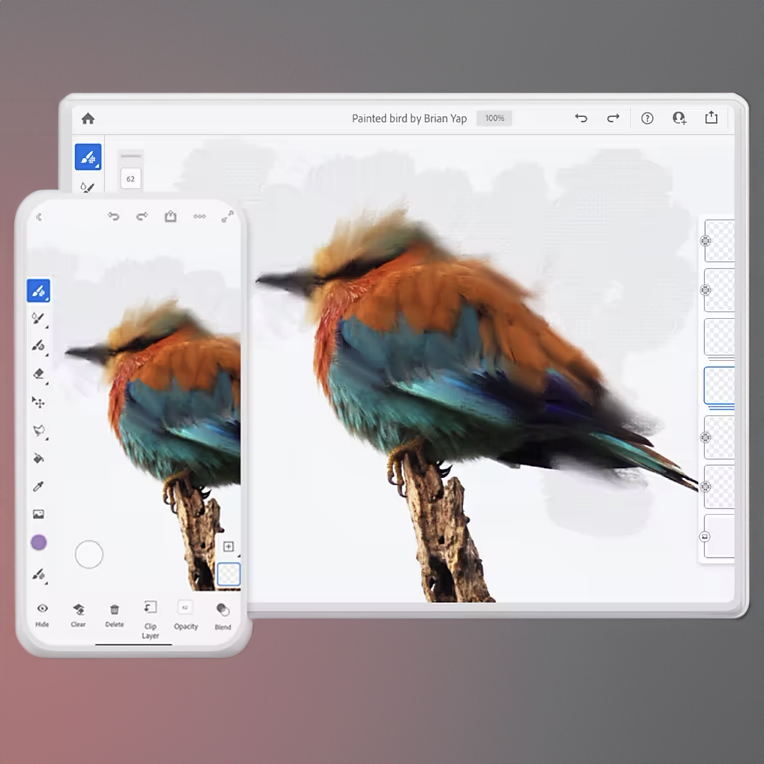Screen dimensions: 764x764
Task: Select the Vector brush tool on the phone
Action: click(x=38, y=345)
